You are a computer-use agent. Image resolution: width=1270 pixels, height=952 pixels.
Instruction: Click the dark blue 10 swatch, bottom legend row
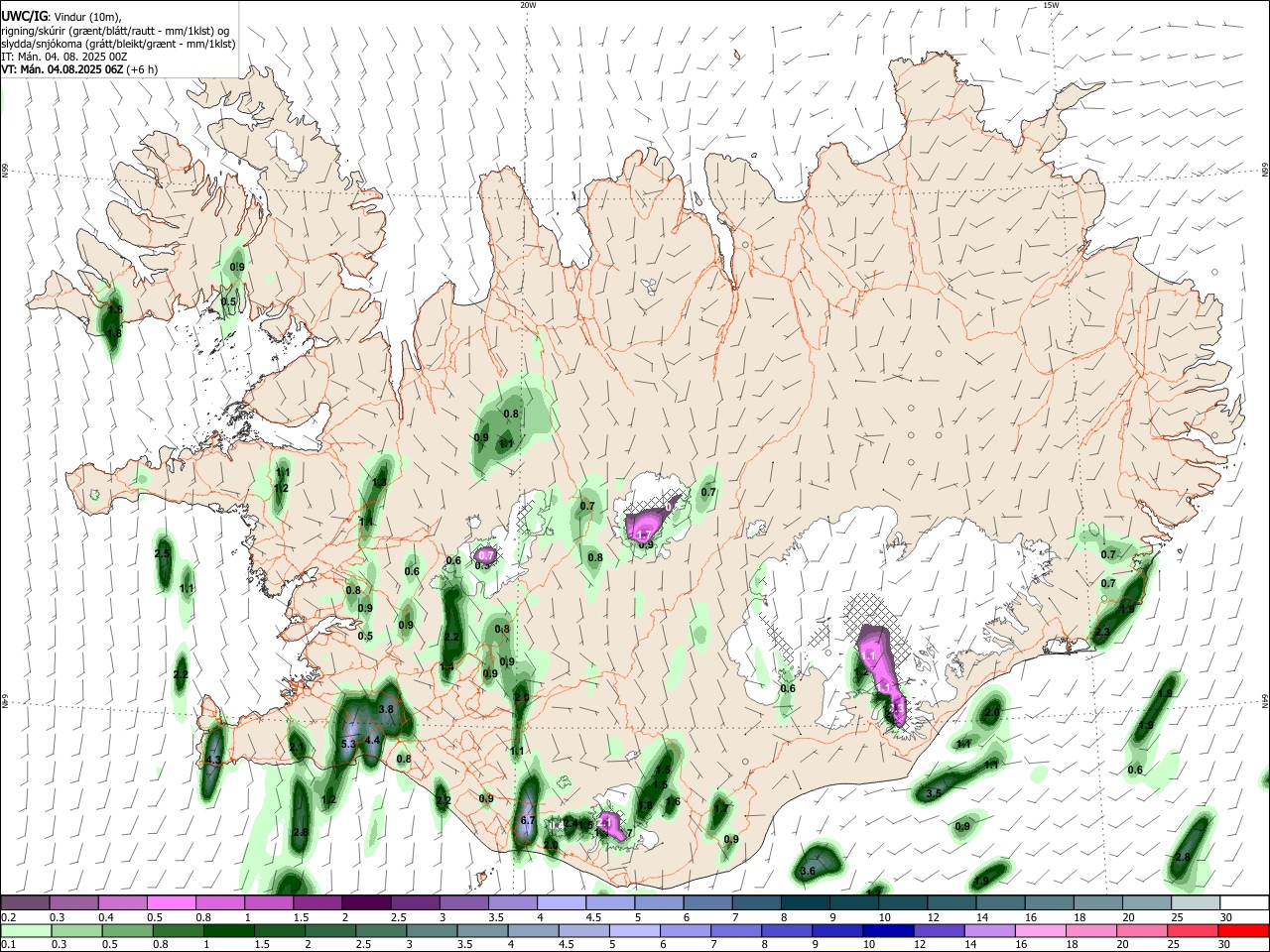(x=887, y=930)
